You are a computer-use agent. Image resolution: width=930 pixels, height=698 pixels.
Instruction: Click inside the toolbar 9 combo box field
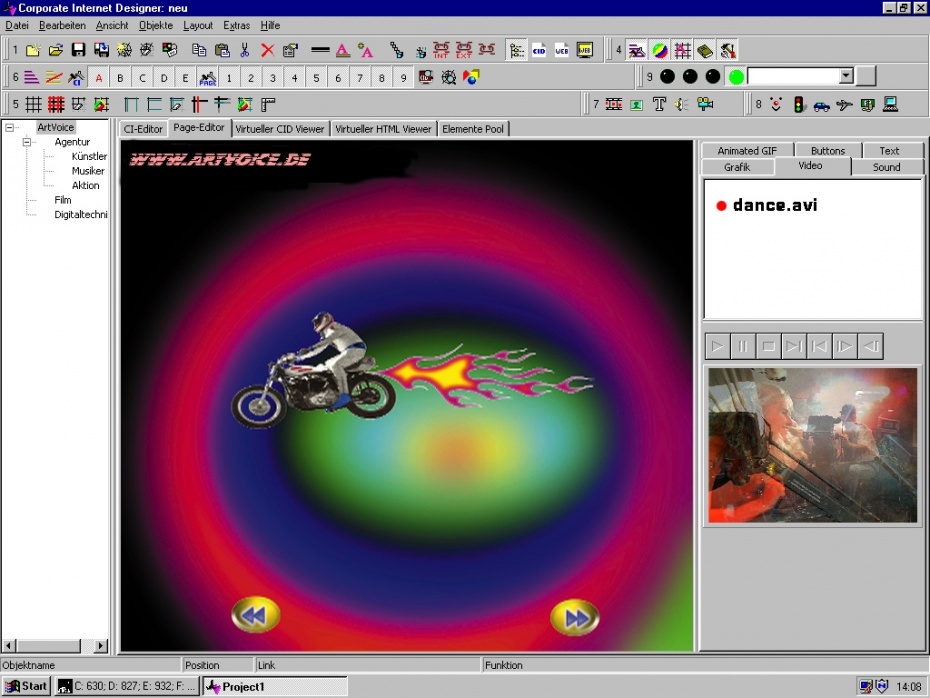(x=794, y=77)
